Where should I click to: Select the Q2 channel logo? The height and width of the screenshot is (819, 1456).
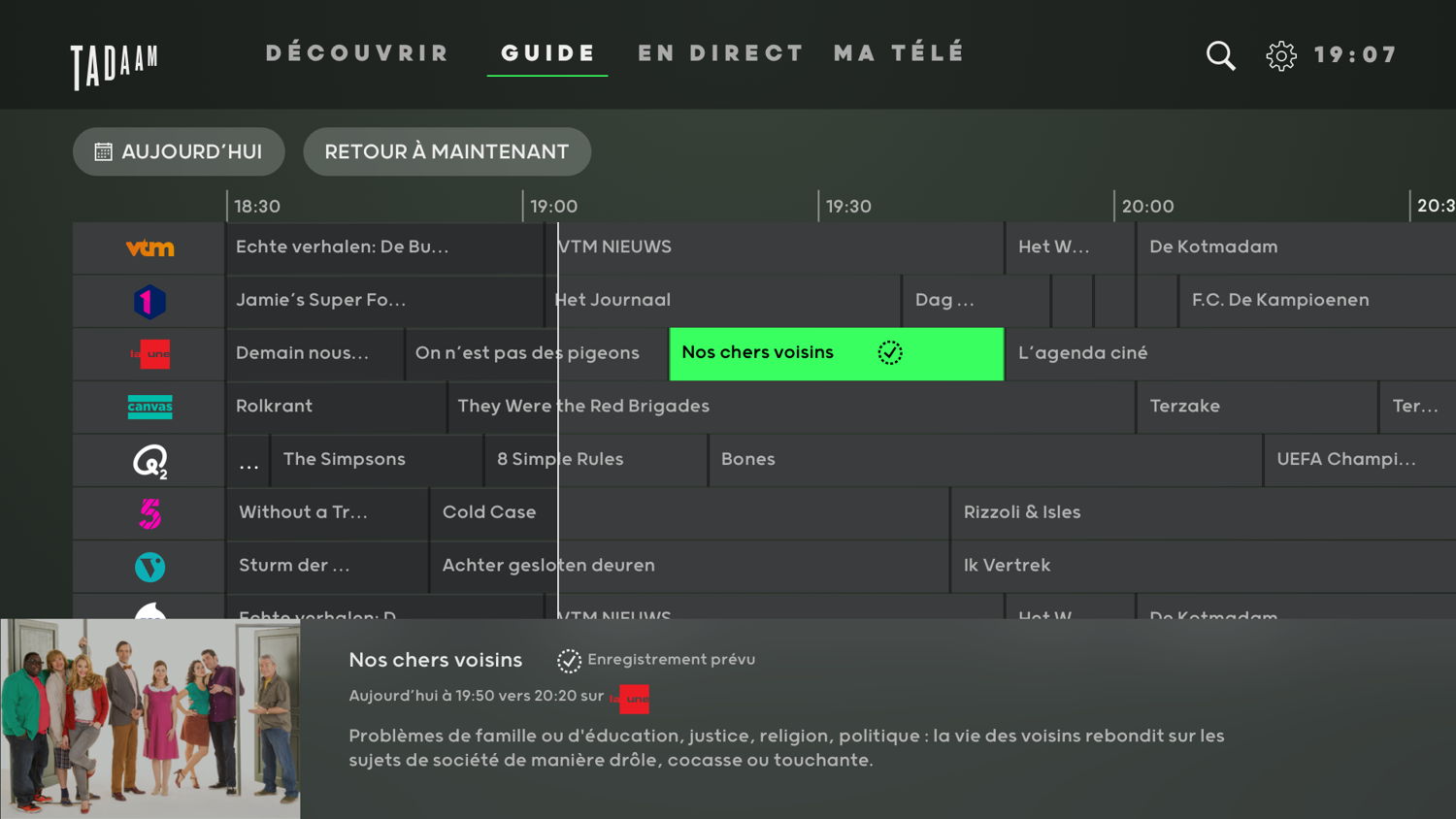pyautogui.click(x=149, y=460)
